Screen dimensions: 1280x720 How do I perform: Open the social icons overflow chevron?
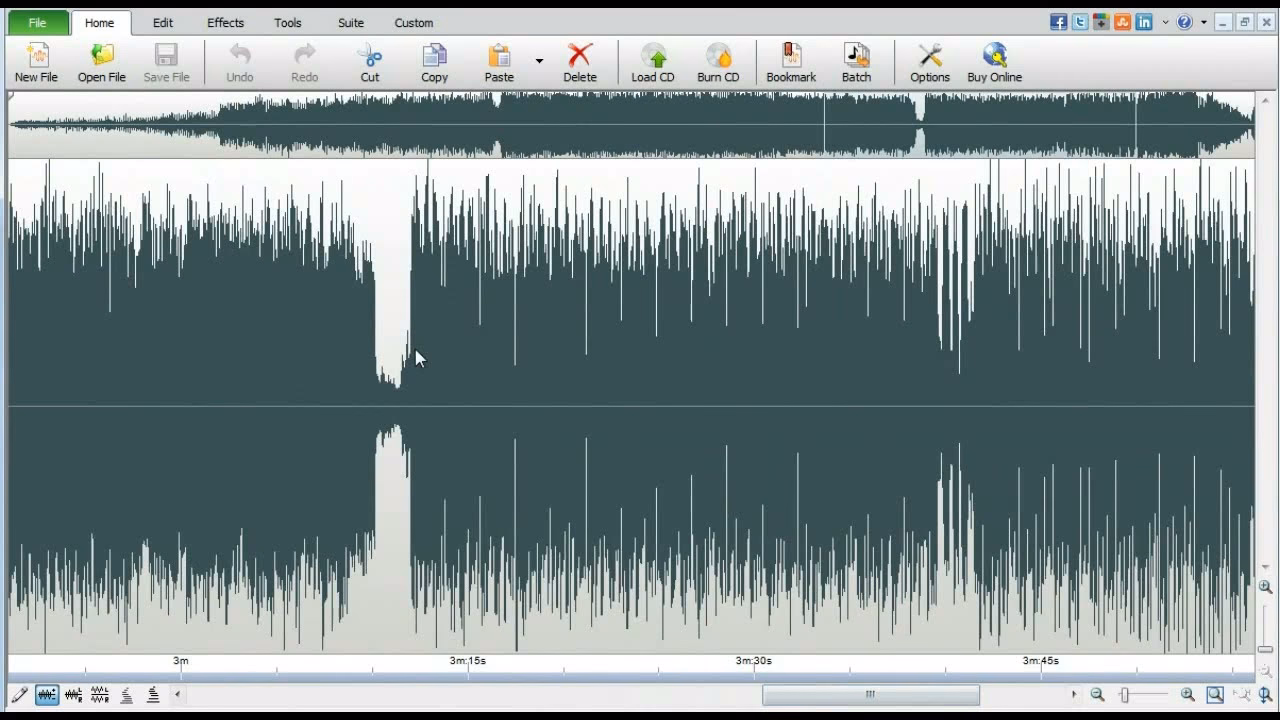click(x=1165, y=21)
